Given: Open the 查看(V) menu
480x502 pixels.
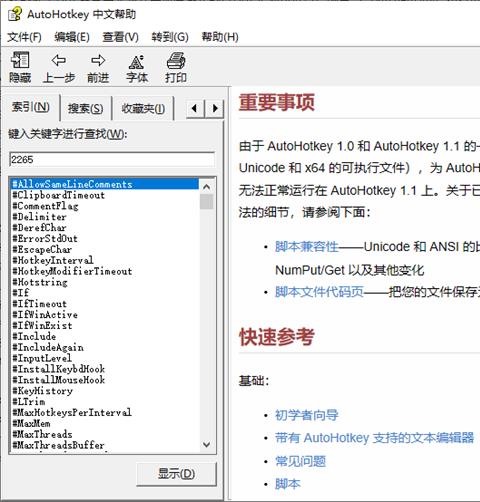Looking at the screenshot, I should [x=120, y=37].
